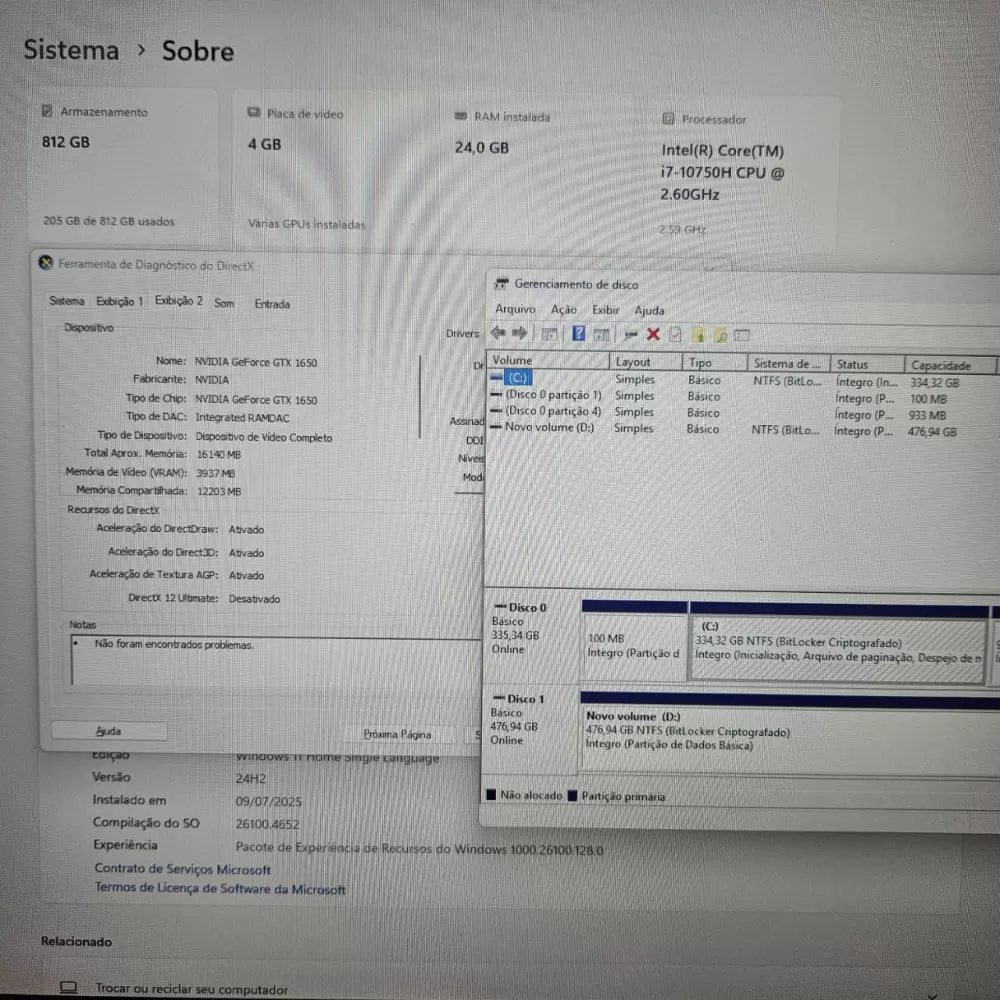Open the Exibir menu
The height and width of the screenshot is (1000, 1000).
(605, 310)
